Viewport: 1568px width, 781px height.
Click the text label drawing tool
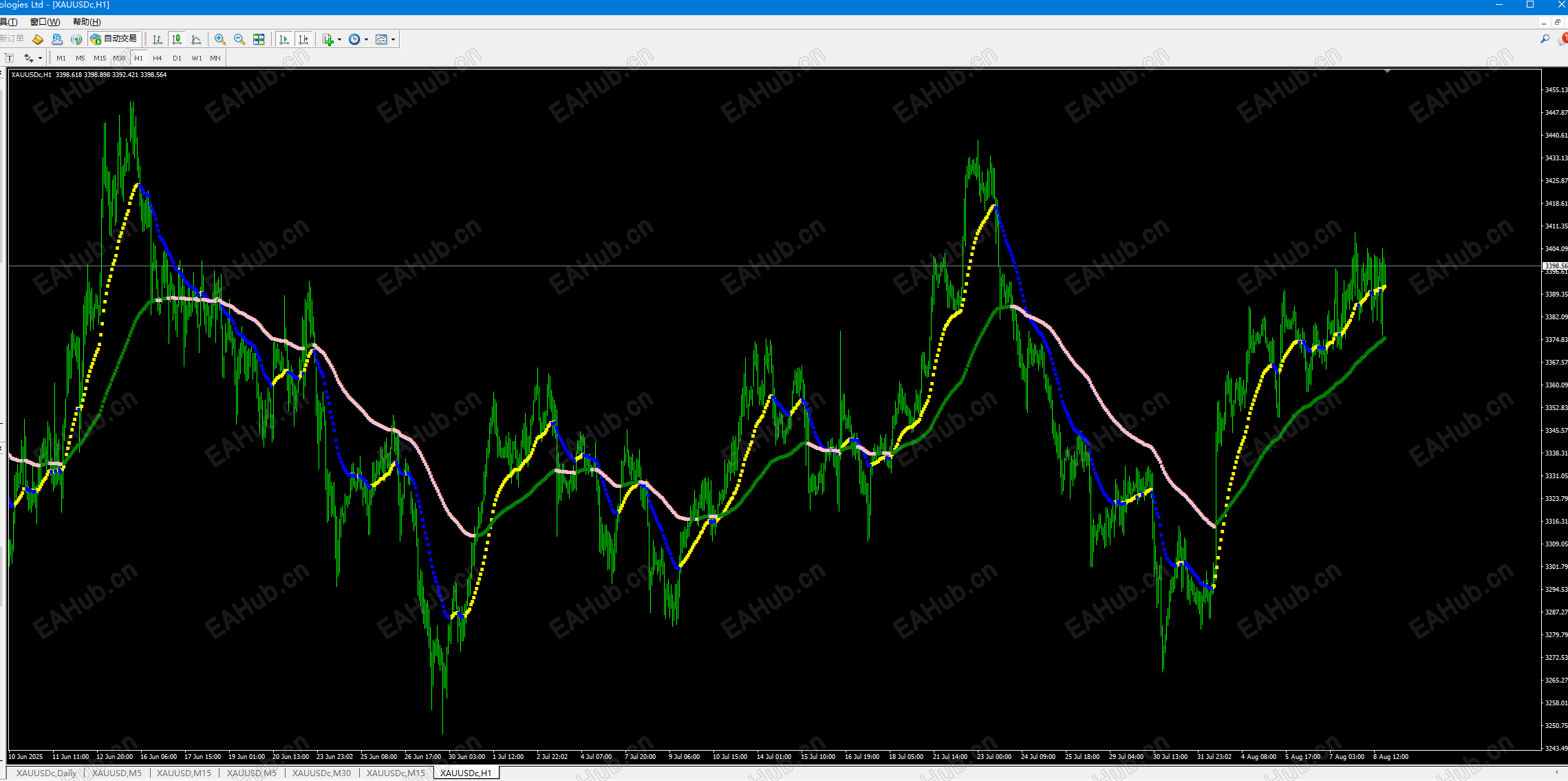click(x=10, y=58)
